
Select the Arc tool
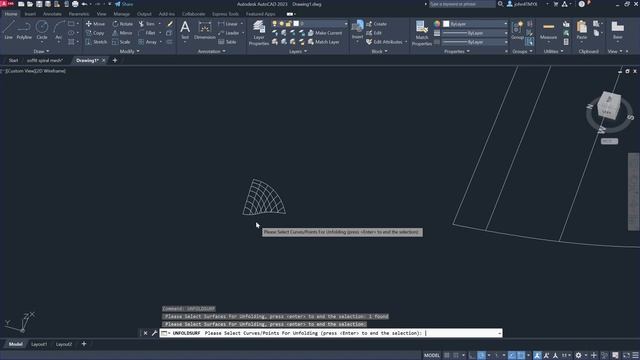(59, 29)
